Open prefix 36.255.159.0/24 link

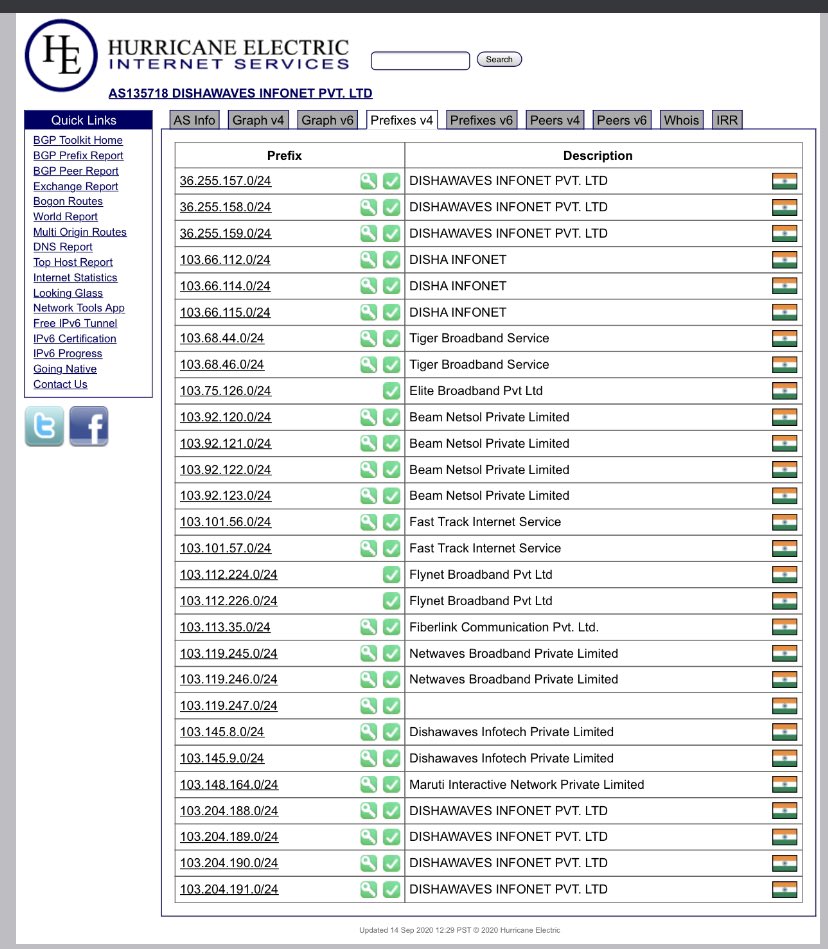pyautogui.click(x=225, y=234)
